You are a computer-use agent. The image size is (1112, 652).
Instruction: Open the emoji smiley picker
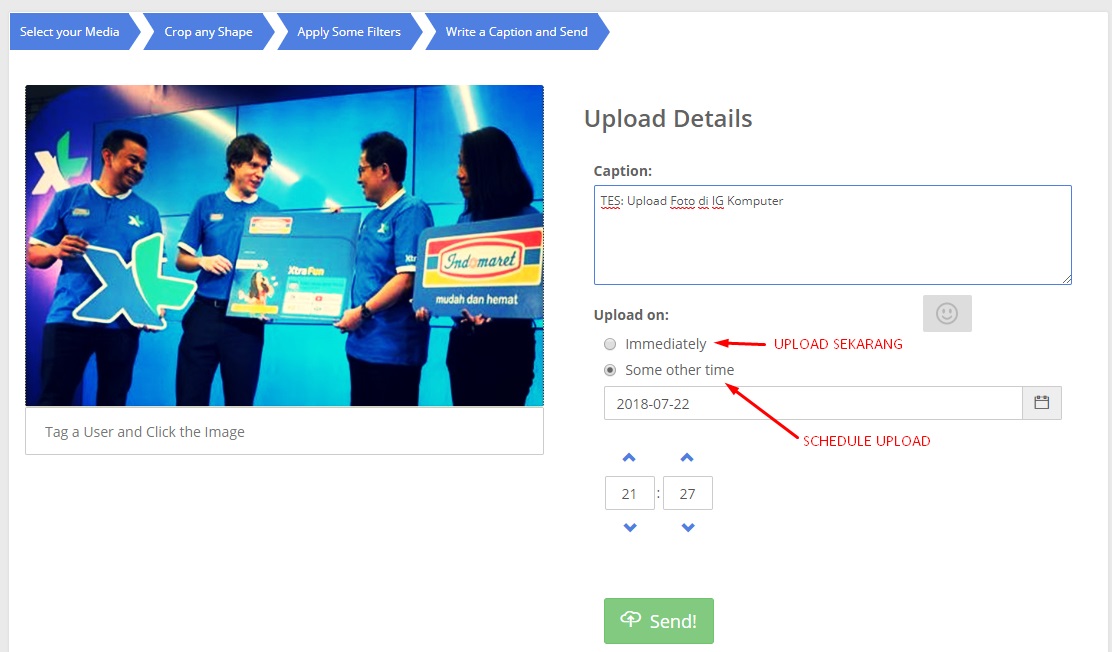pyautogui.click(x=947, y=314)
